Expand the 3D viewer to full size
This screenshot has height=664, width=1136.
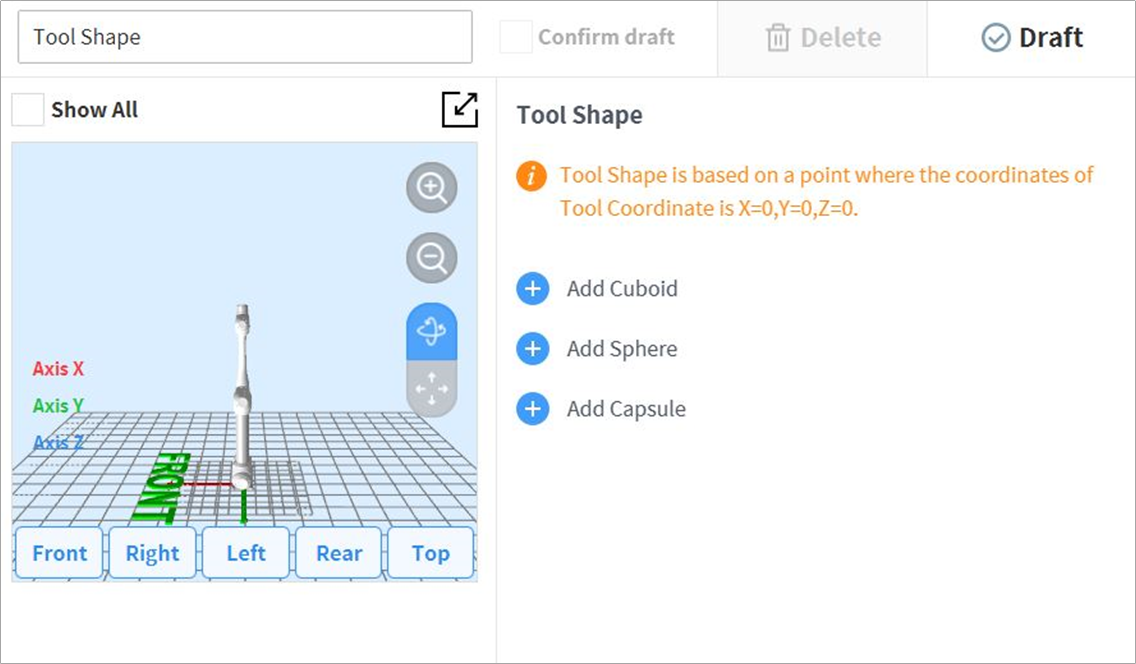pyautogui.click(x=460, y=110)
